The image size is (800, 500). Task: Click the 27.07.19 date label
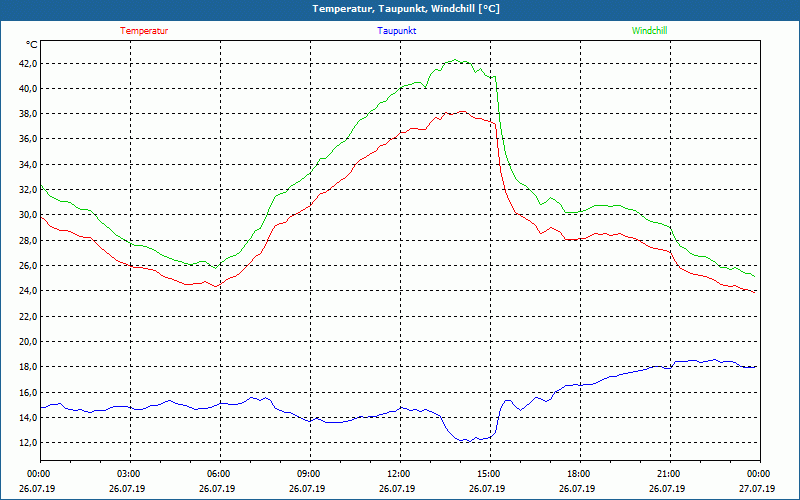757,488
